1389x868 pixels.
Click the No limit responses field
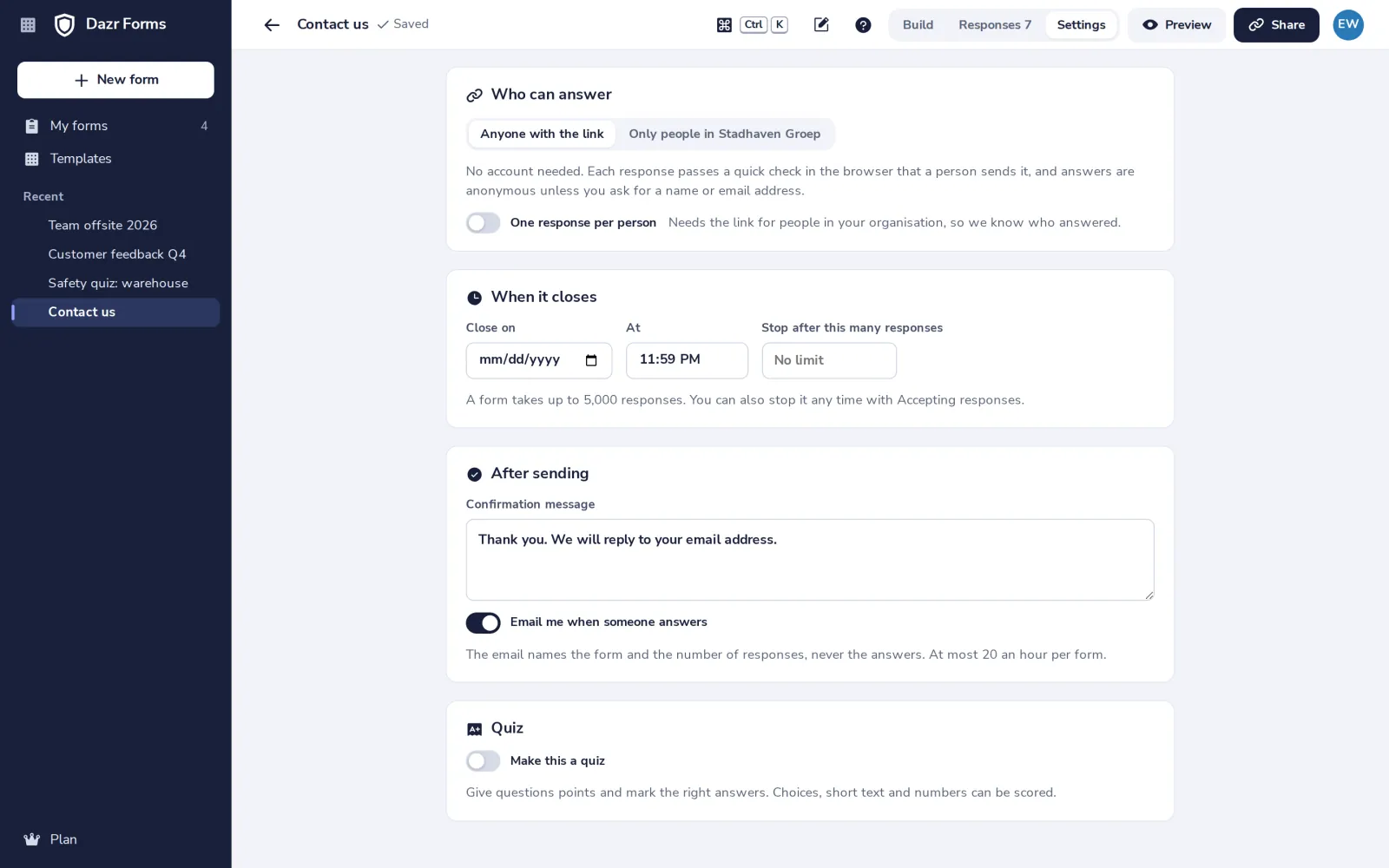(x=829, y=360)
